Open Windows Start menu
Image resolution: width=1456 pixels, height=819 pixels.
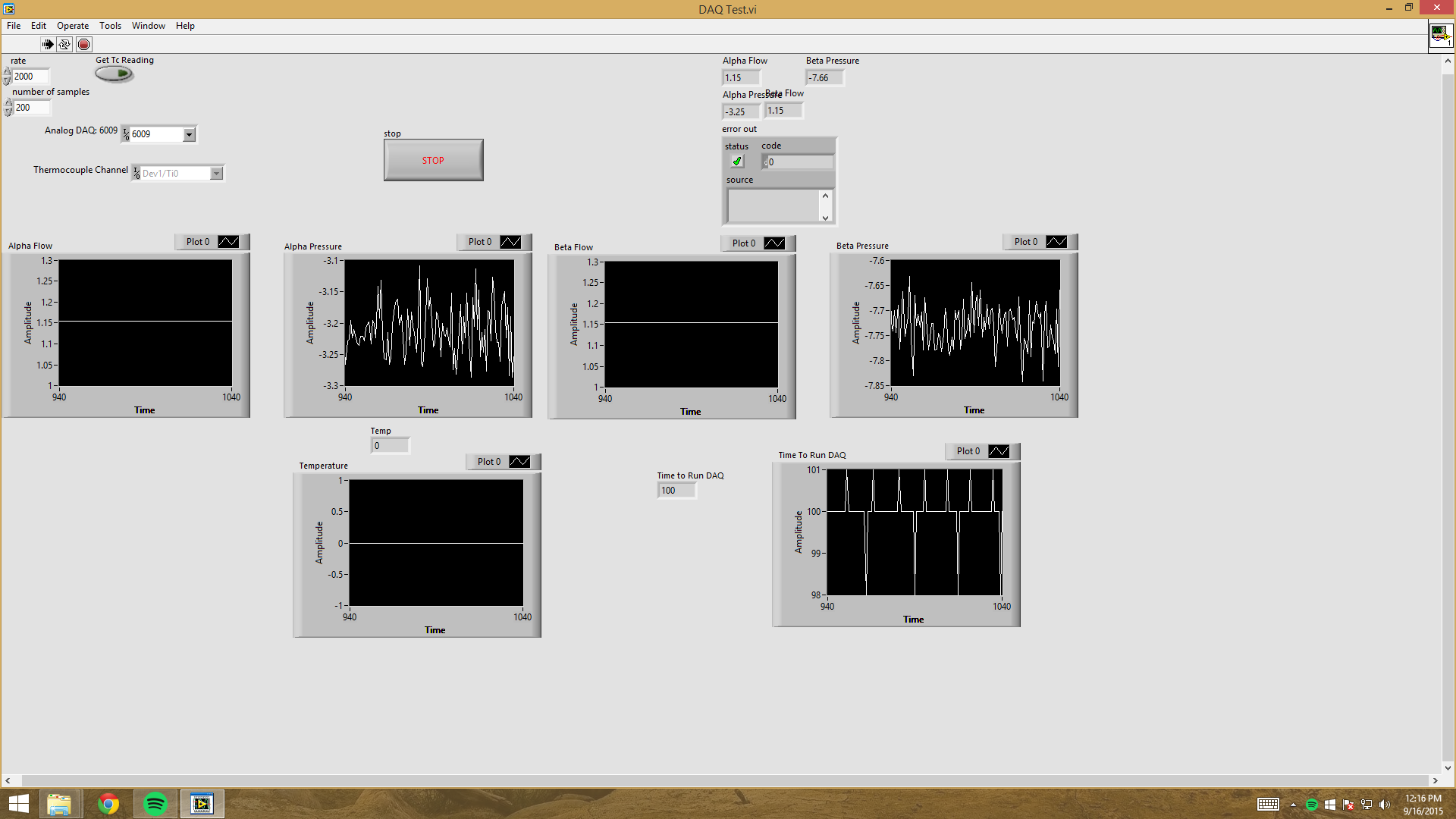[18, 804]
